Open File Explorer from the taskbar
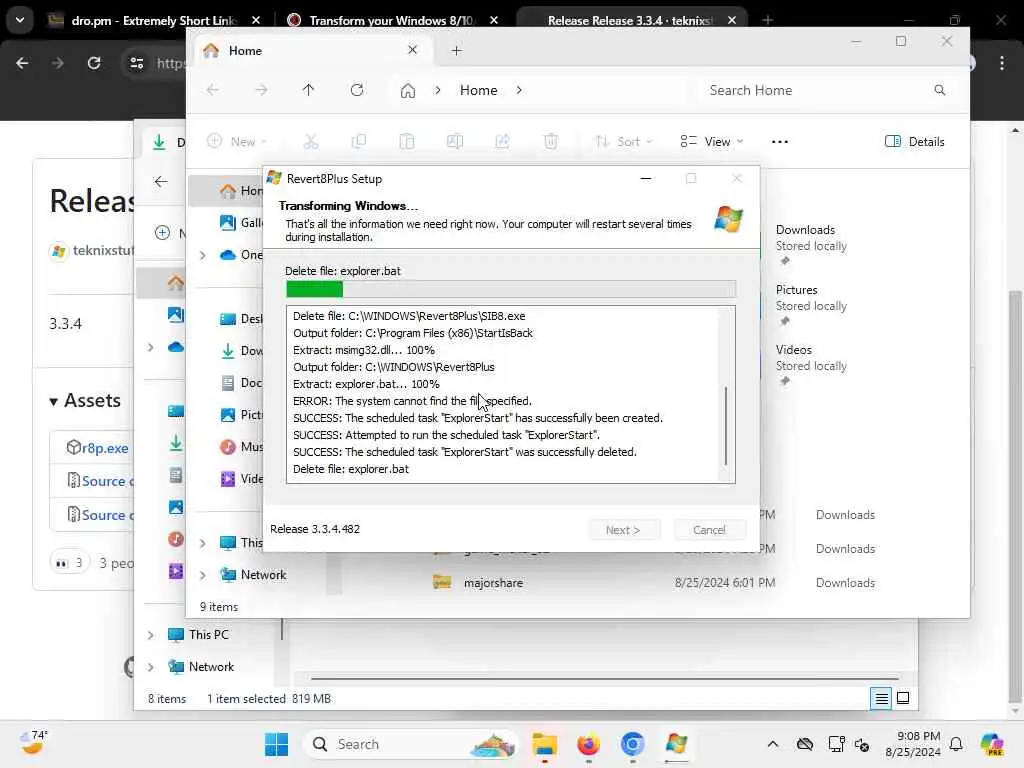Screen dimensions: 1024x768 click(x=544, y=744)
